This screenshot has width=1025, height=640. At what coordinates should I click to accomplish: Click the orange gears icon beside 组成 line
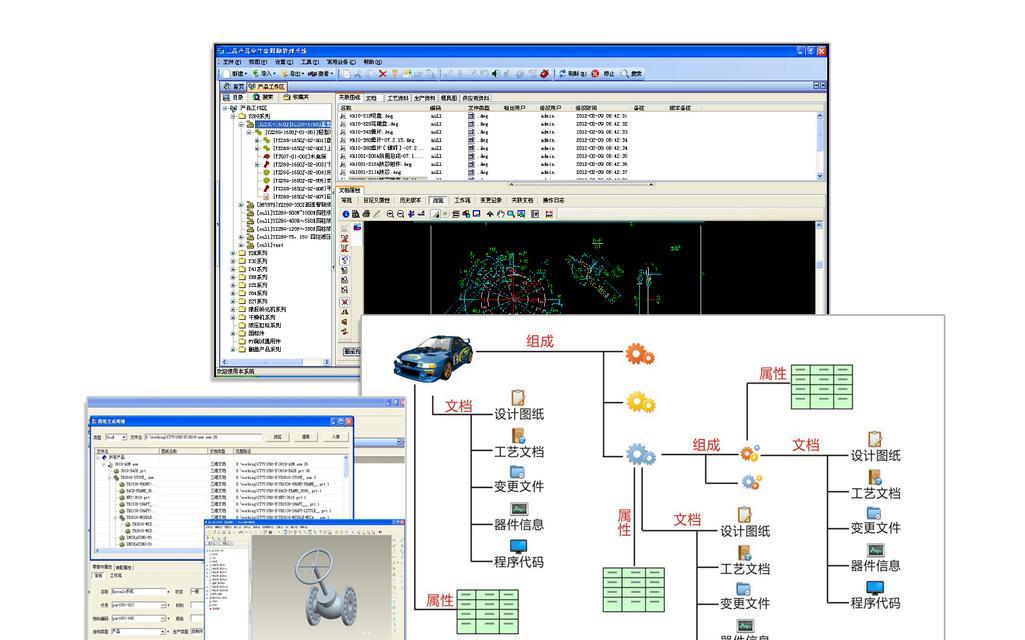click(x=639, y=354)
